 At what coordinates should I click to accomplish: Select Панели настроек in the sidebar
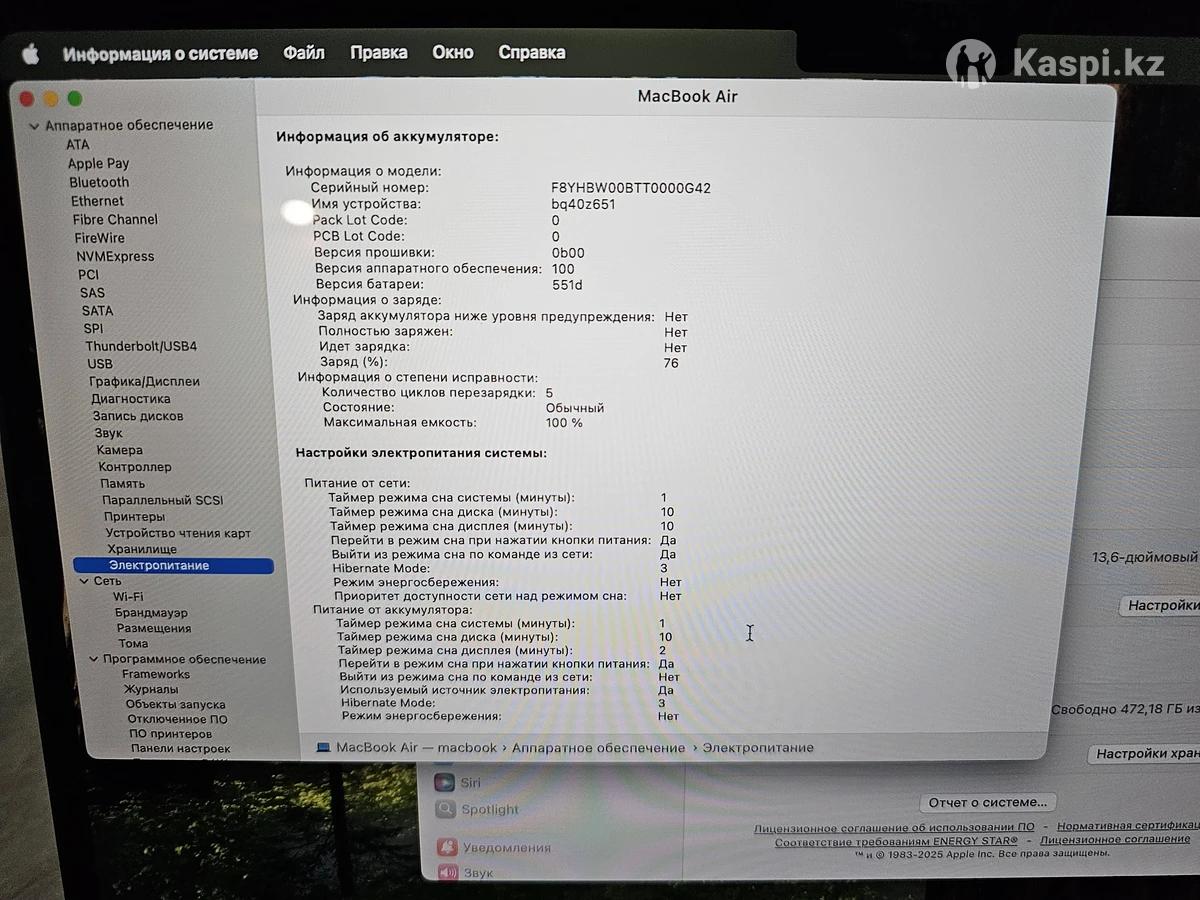tap(180, 749)
